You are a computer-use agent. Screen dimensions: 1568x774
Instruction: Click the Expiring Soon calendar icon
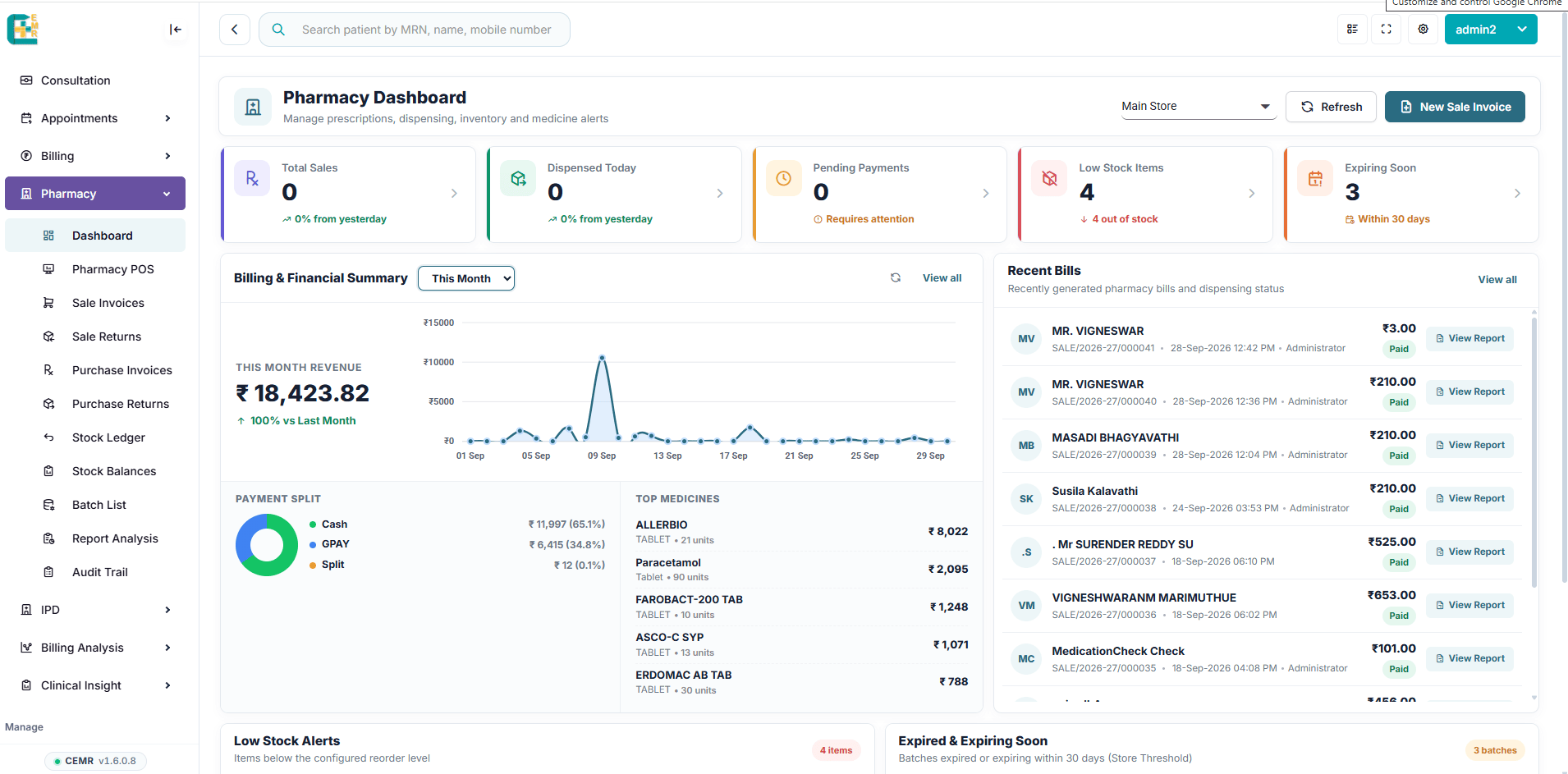click(x=1315, y=178)
